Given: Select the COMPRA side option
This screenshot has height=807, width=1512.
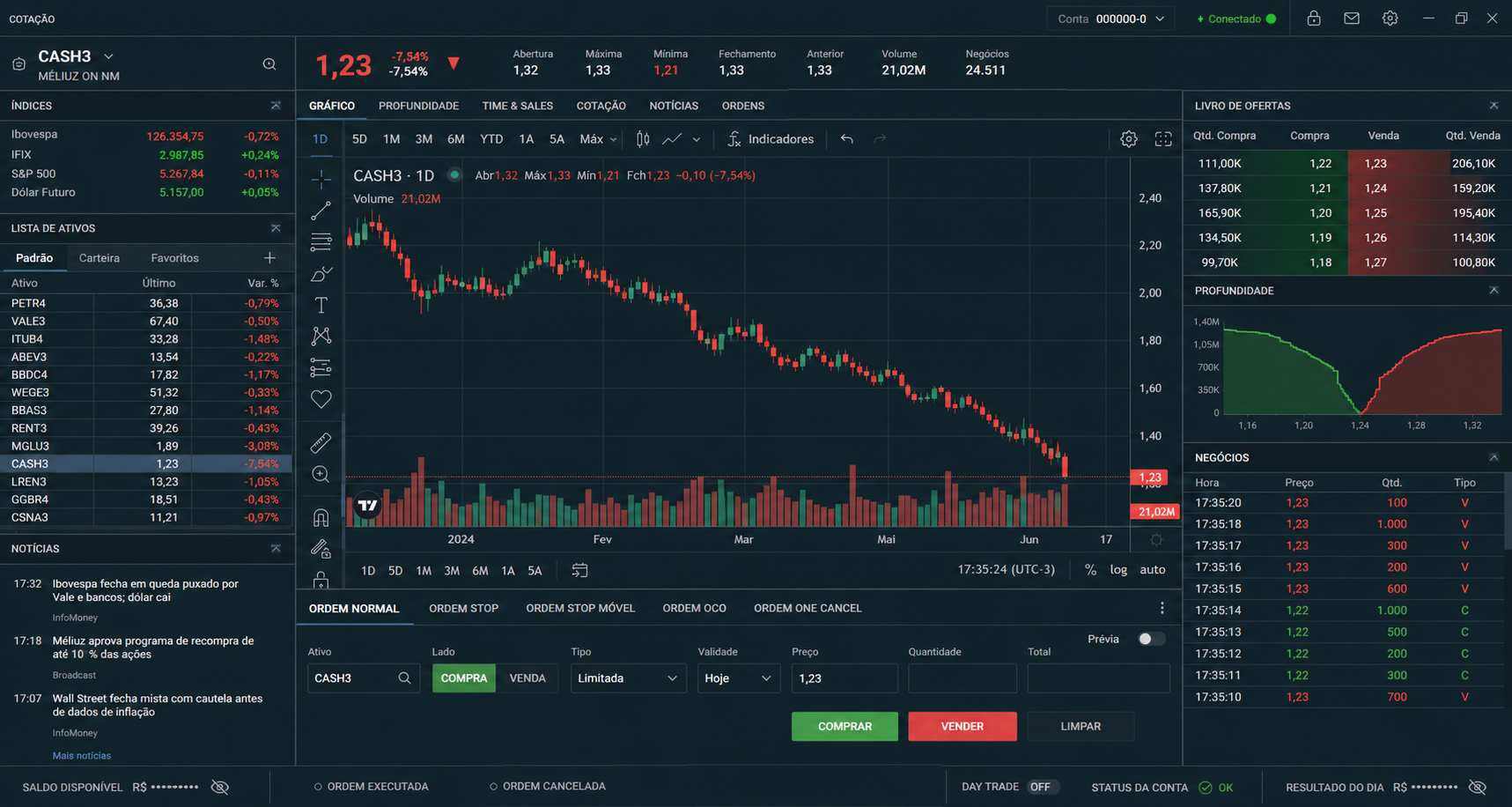Looking at the screenshot, I should [464, 678].
